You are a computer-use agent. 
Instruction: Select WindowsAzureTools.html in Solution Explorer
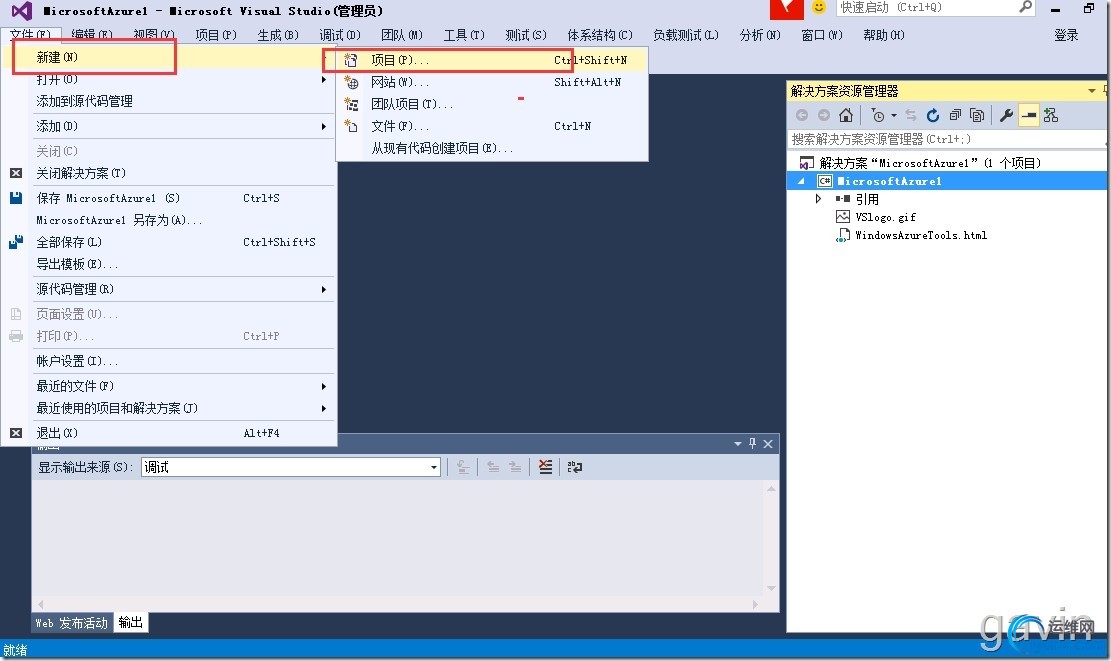920,235
